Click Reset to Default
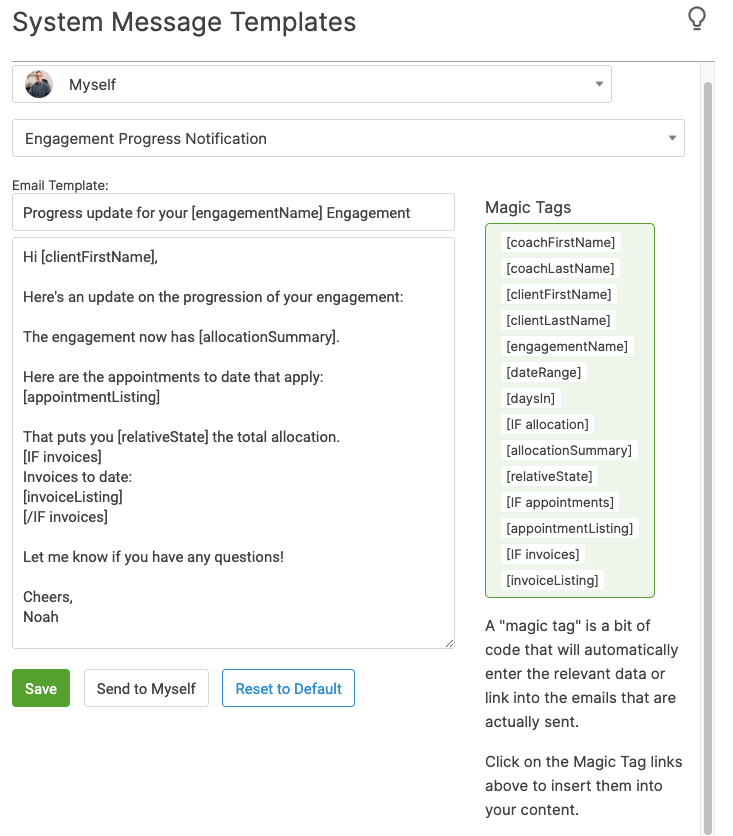The height and width of the screenshot is (836, 733). [288, 688]
